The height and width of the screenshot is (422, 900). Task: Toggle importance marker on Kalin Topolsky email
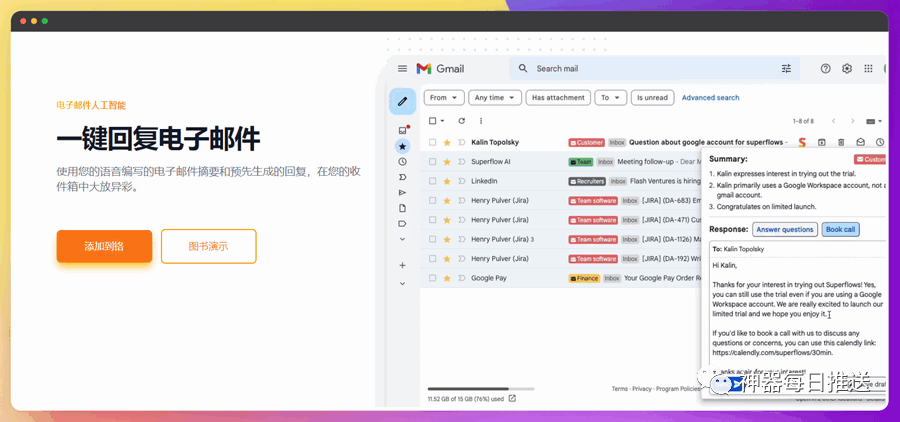(461, 142)
